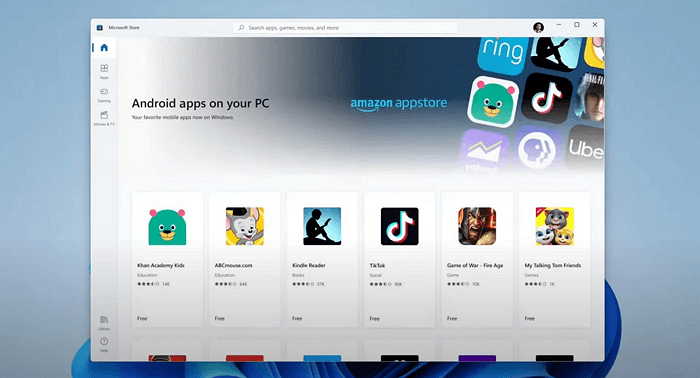Click the ABCmouse.com app icon
Viewport: 700px width, 378px height.
click(245, 226)
